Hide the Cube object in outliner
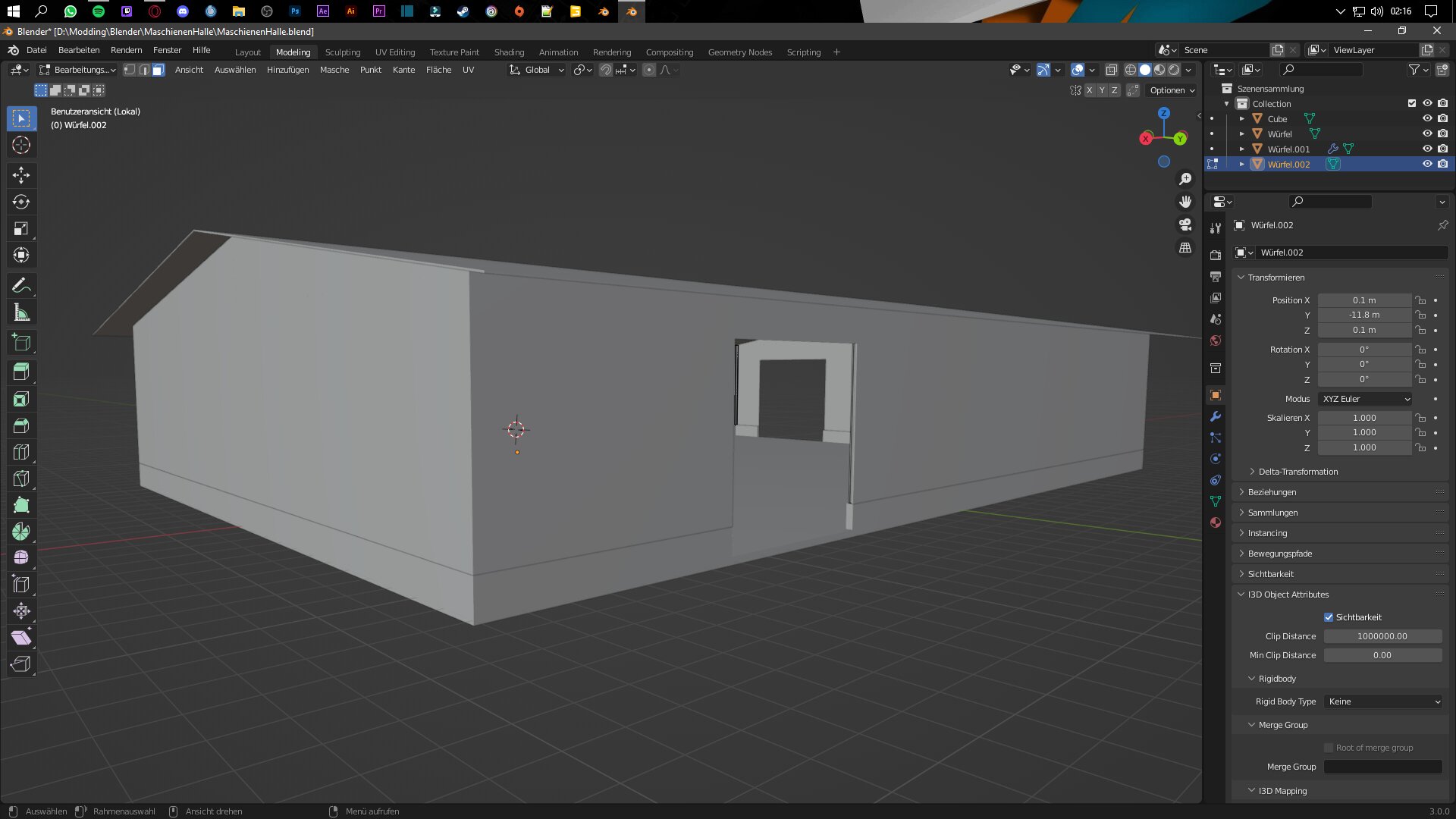Screen dimensions: 1456x819 [x=1427, y=118]
